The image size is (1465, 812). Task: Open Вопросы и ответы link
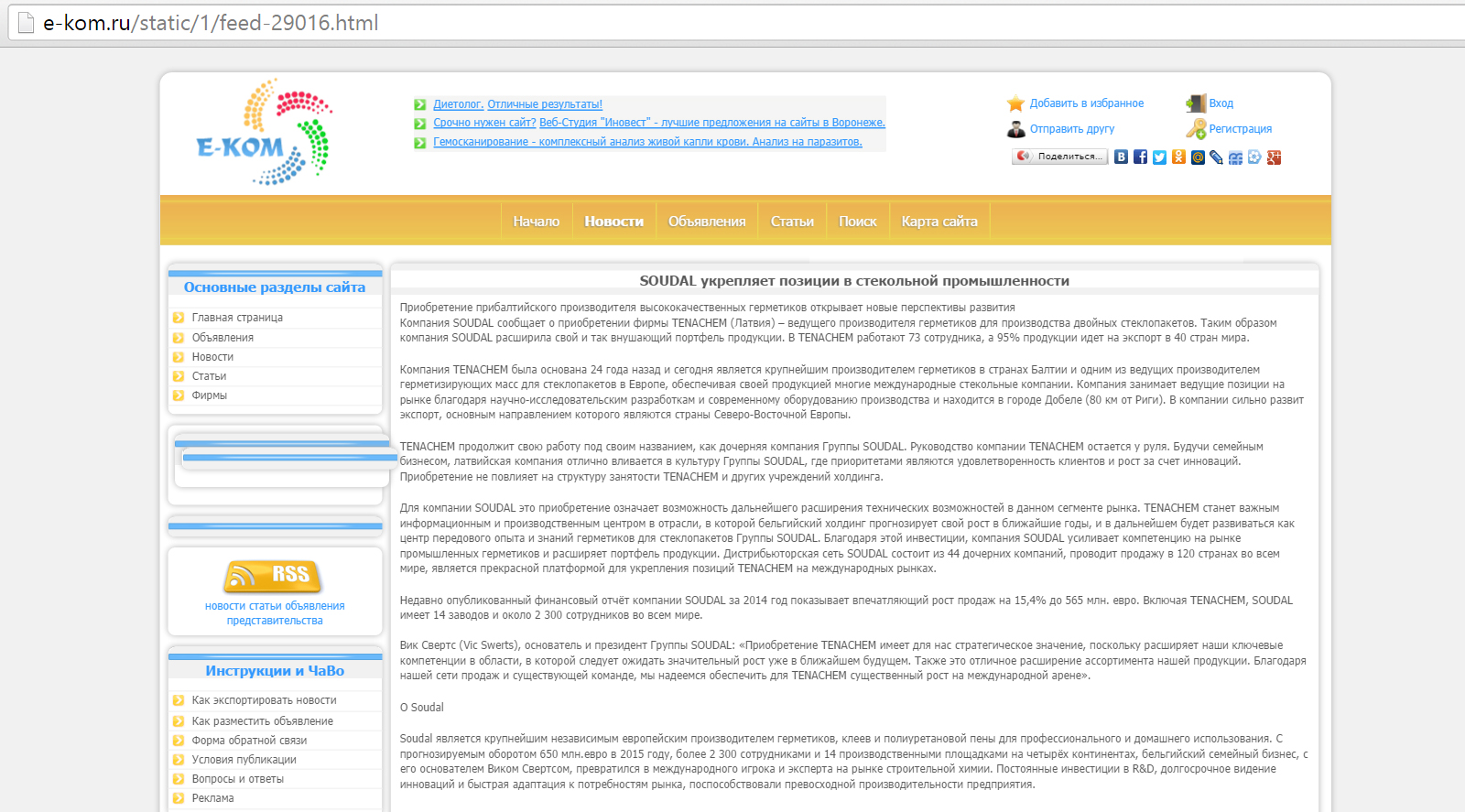pos(238,779)
